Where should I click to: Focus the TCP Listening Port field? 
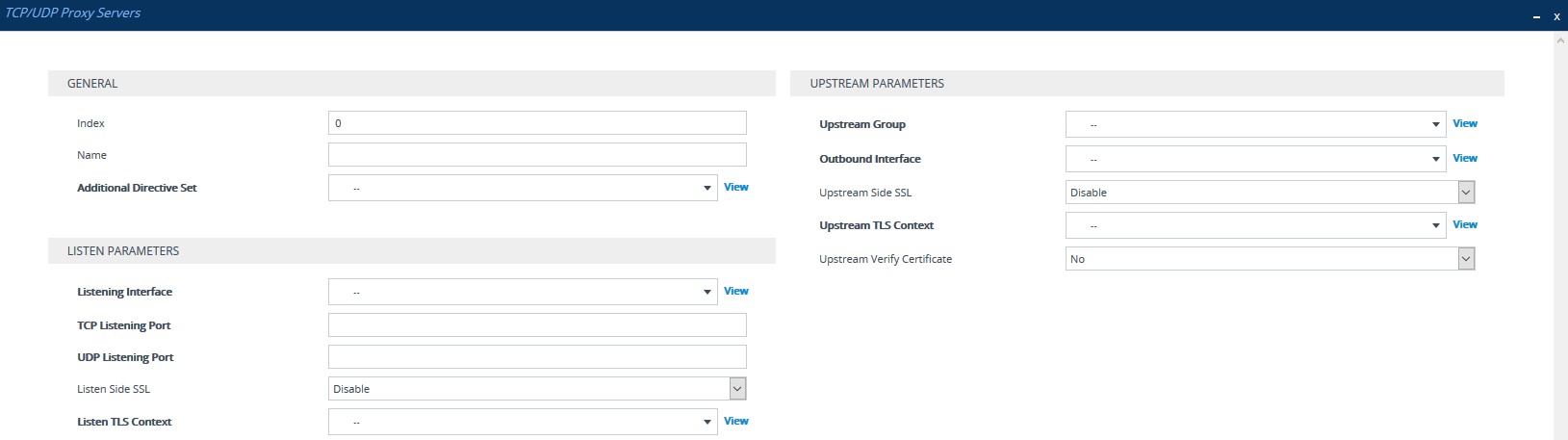(x=536, y=325)
